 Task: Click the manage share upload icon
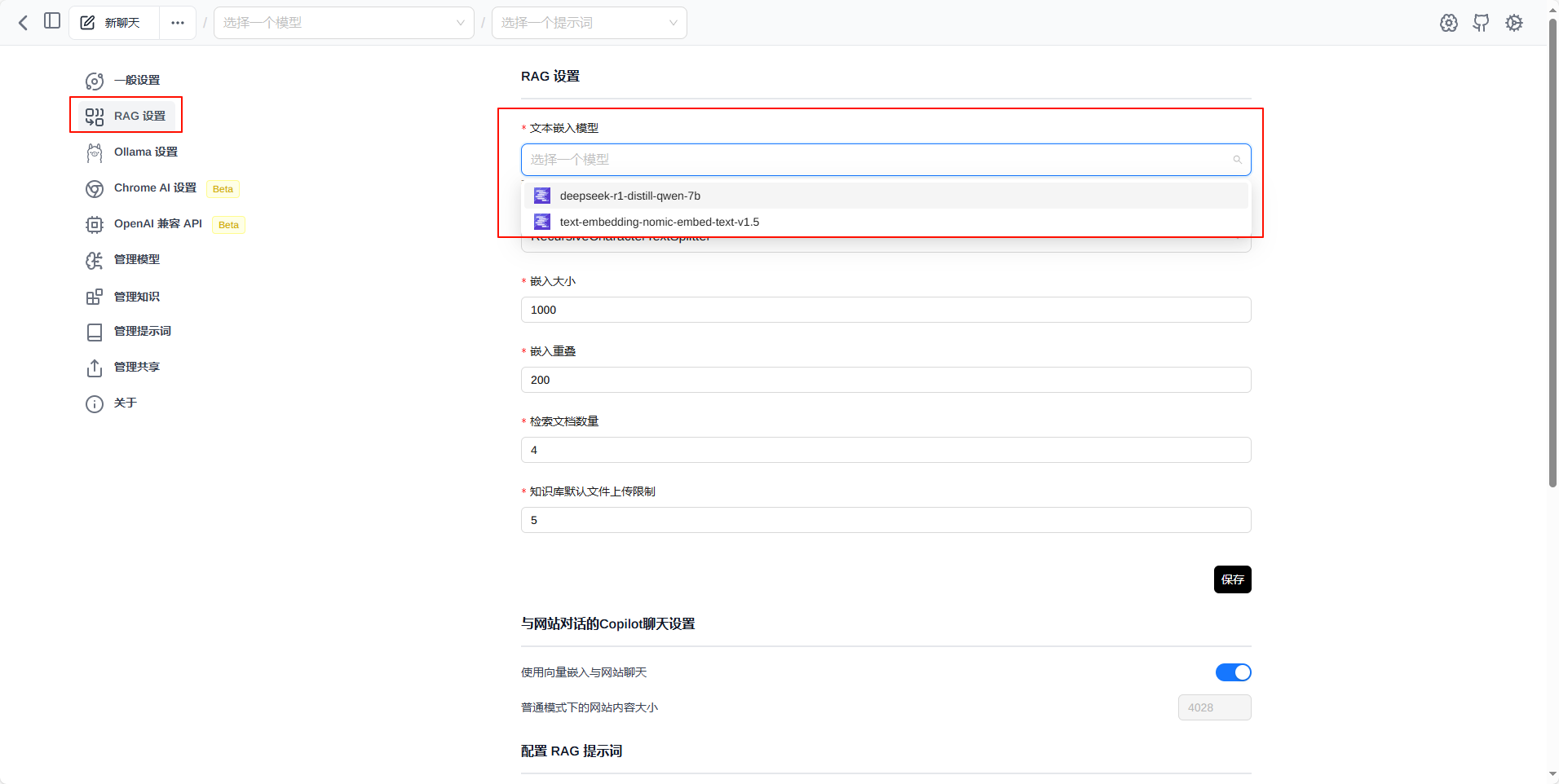pos(95,368)
